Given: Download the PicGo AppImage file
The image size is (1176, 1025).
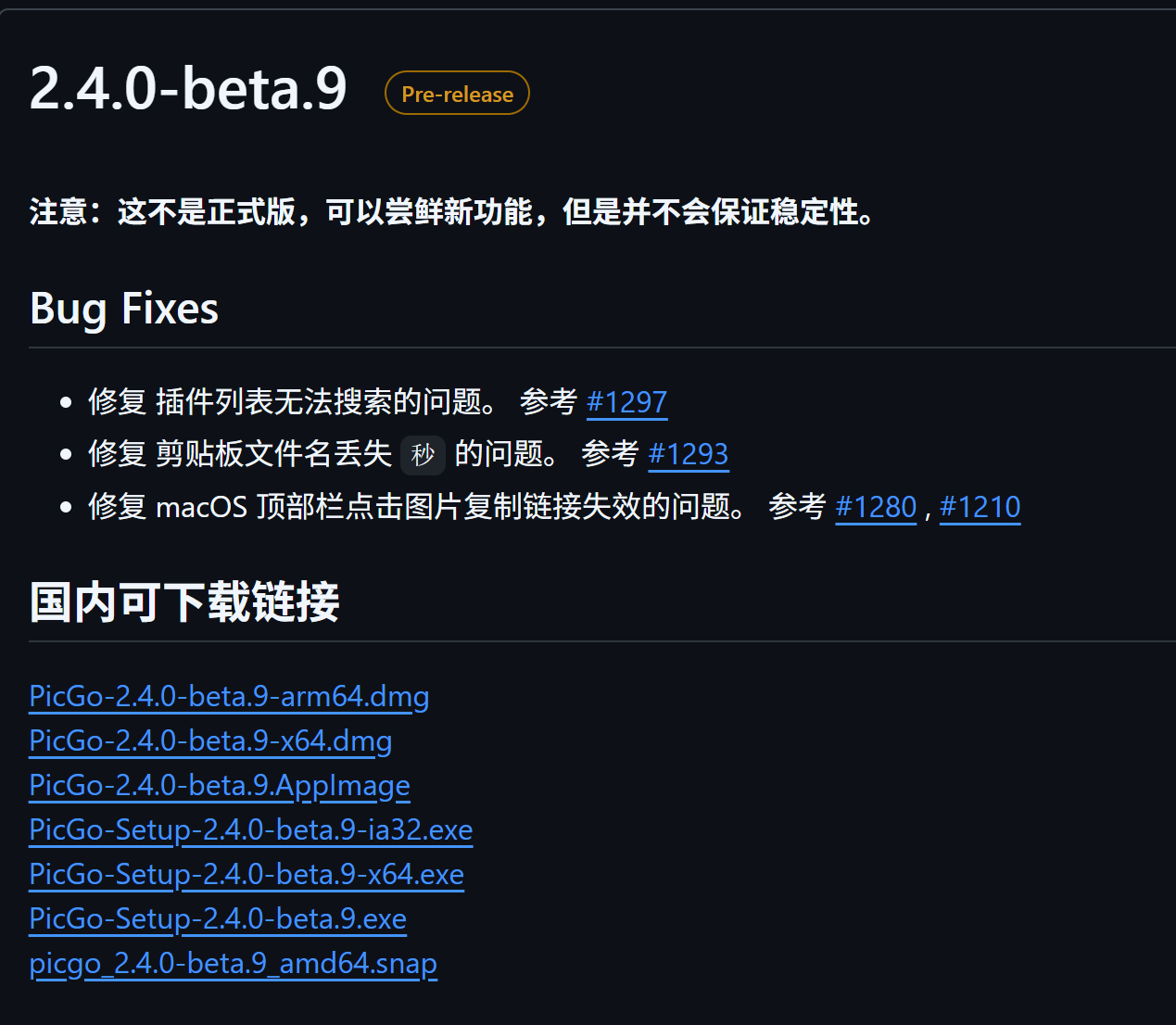Looking at the screenshot, I should [220, 785].
